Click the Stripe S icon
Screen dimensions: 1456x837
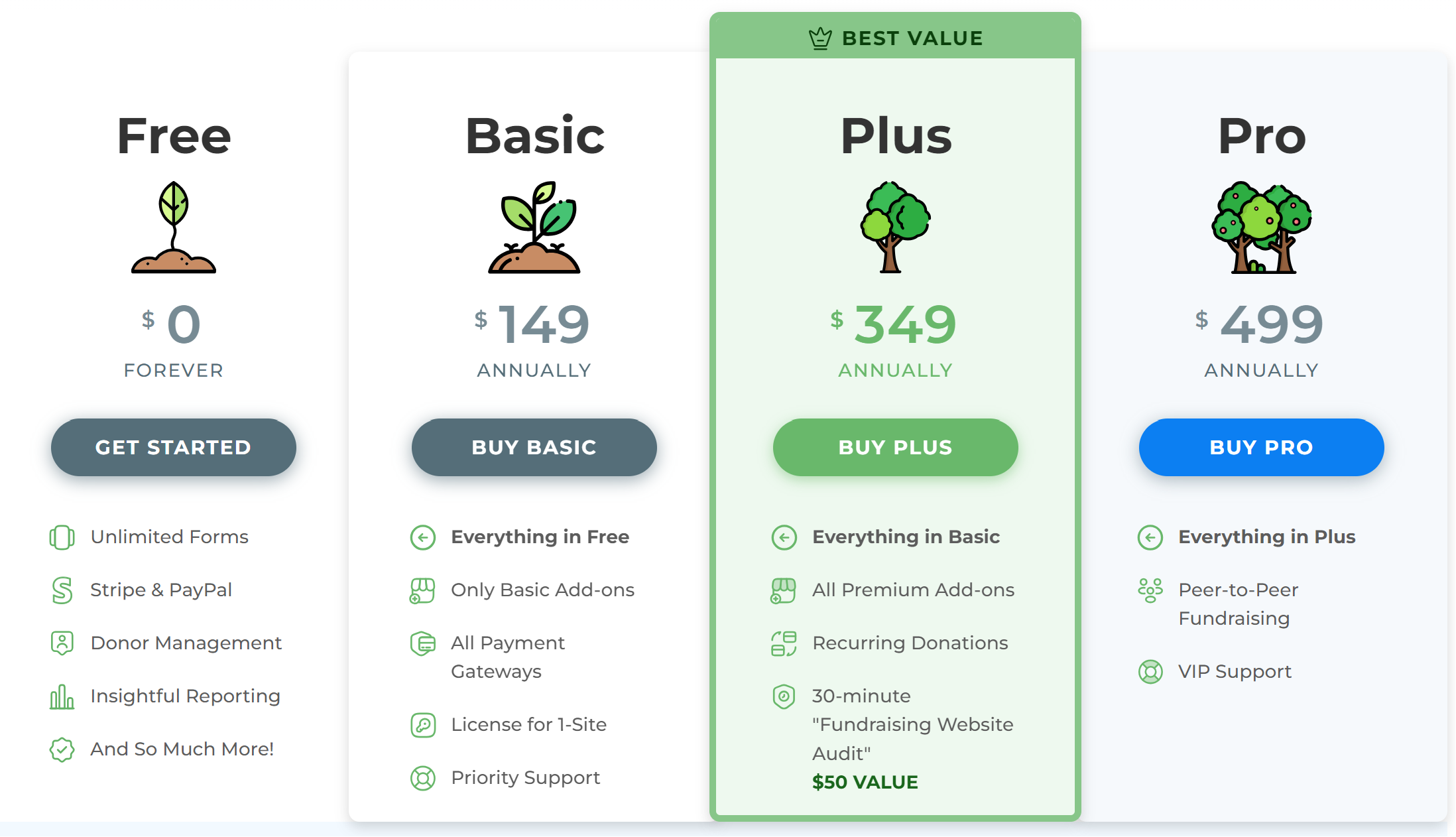click(62, 590)
